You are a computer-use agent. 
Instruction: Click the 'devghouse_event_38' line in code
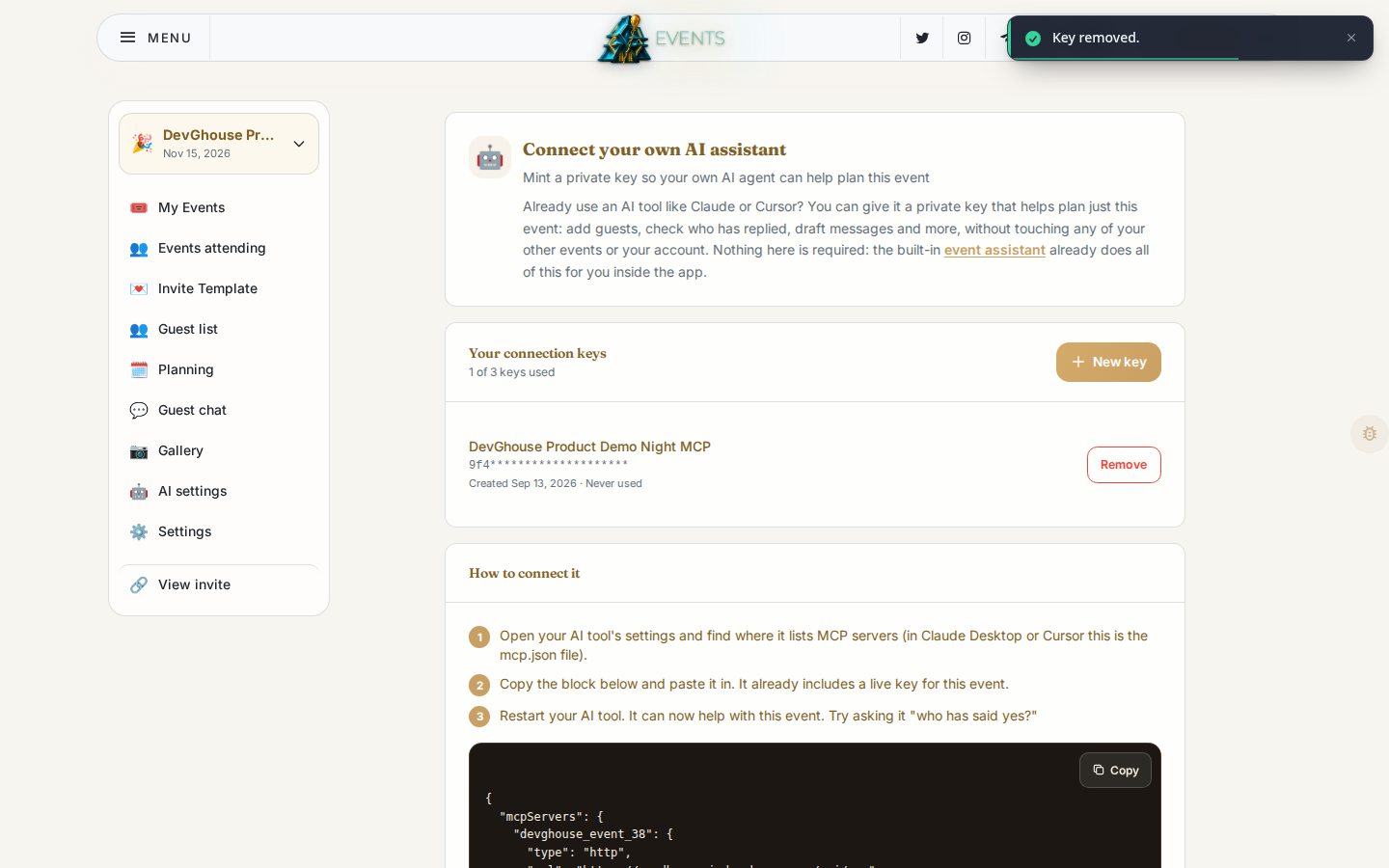(x=592, y=834)
